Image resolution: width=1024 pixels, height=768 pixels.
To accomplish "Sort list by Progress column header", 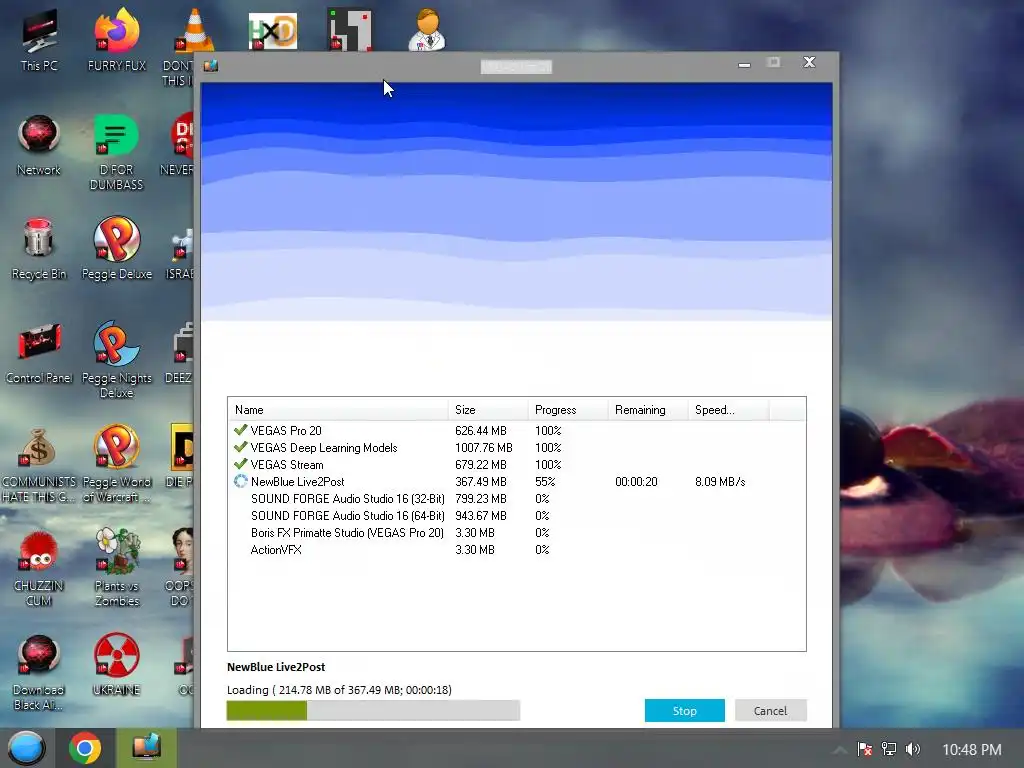I will click(x=568, y=409).
